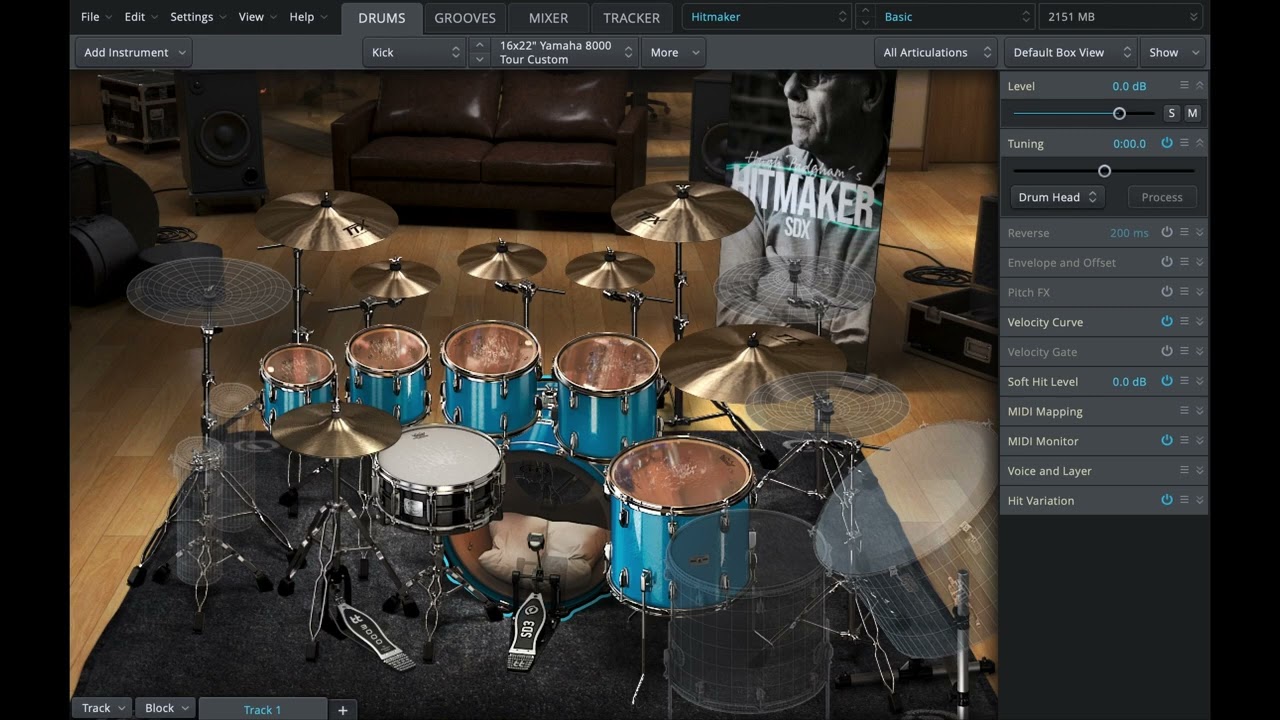Image resolution: width=1280 pixels, height=720 pixels.
Task: Open the Edit menu
Action: (x=141, y=17)
